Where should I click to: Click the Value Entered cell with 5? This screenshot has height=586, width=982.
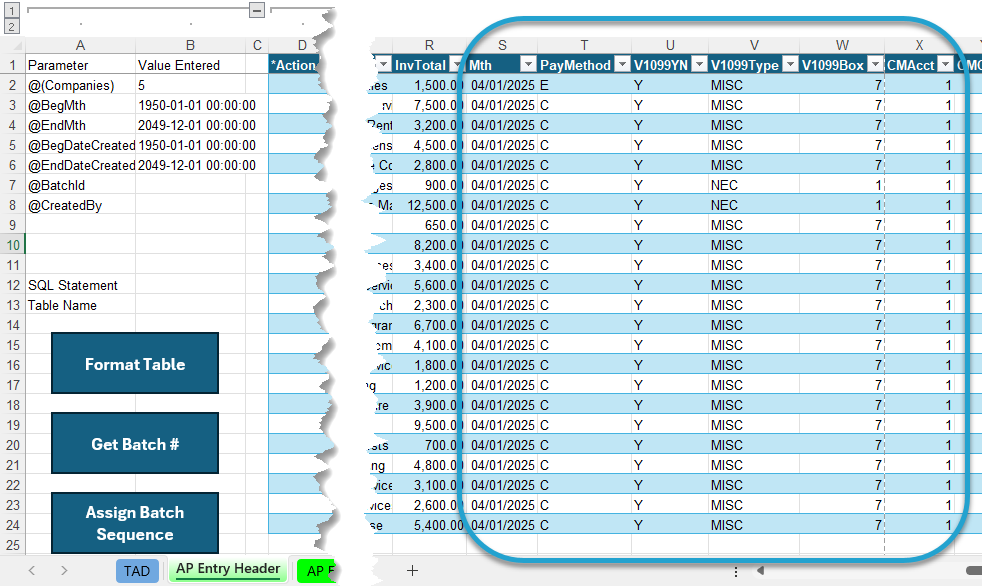point(190,85)
